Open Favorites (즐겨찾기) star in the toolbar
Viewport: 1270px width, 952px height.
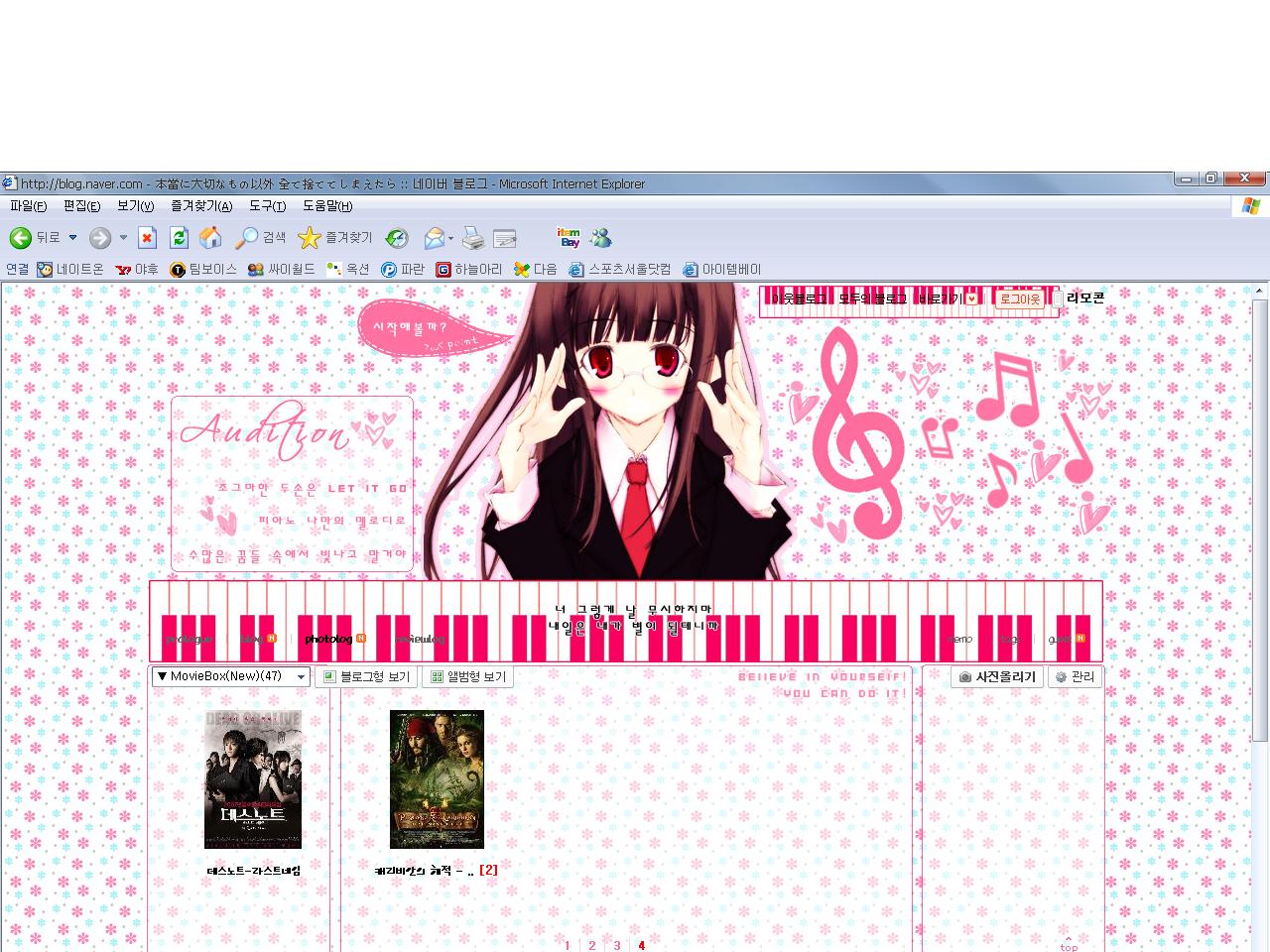point(335,238)
